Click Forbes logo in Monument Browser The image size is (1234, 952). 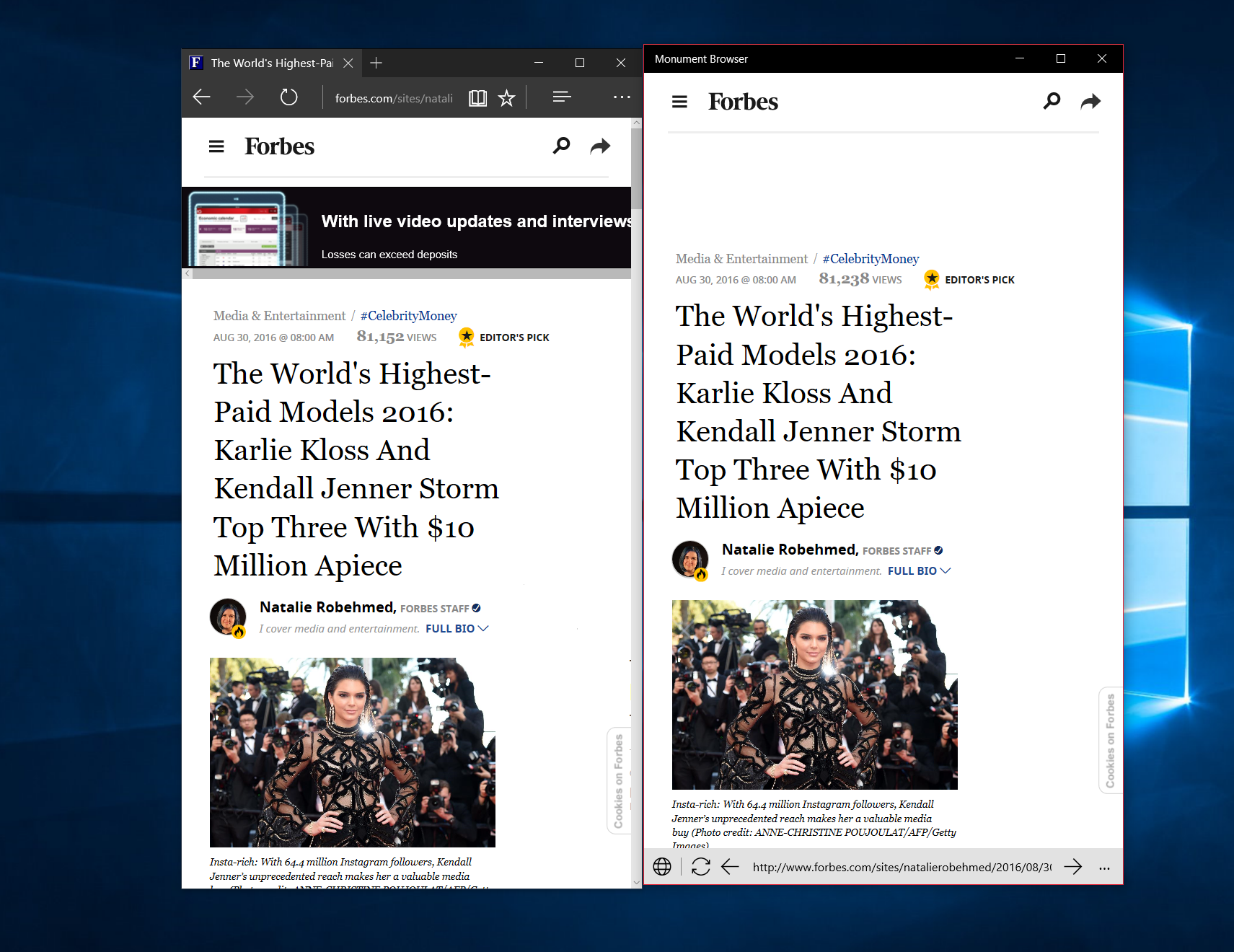(x=743, y=102)
